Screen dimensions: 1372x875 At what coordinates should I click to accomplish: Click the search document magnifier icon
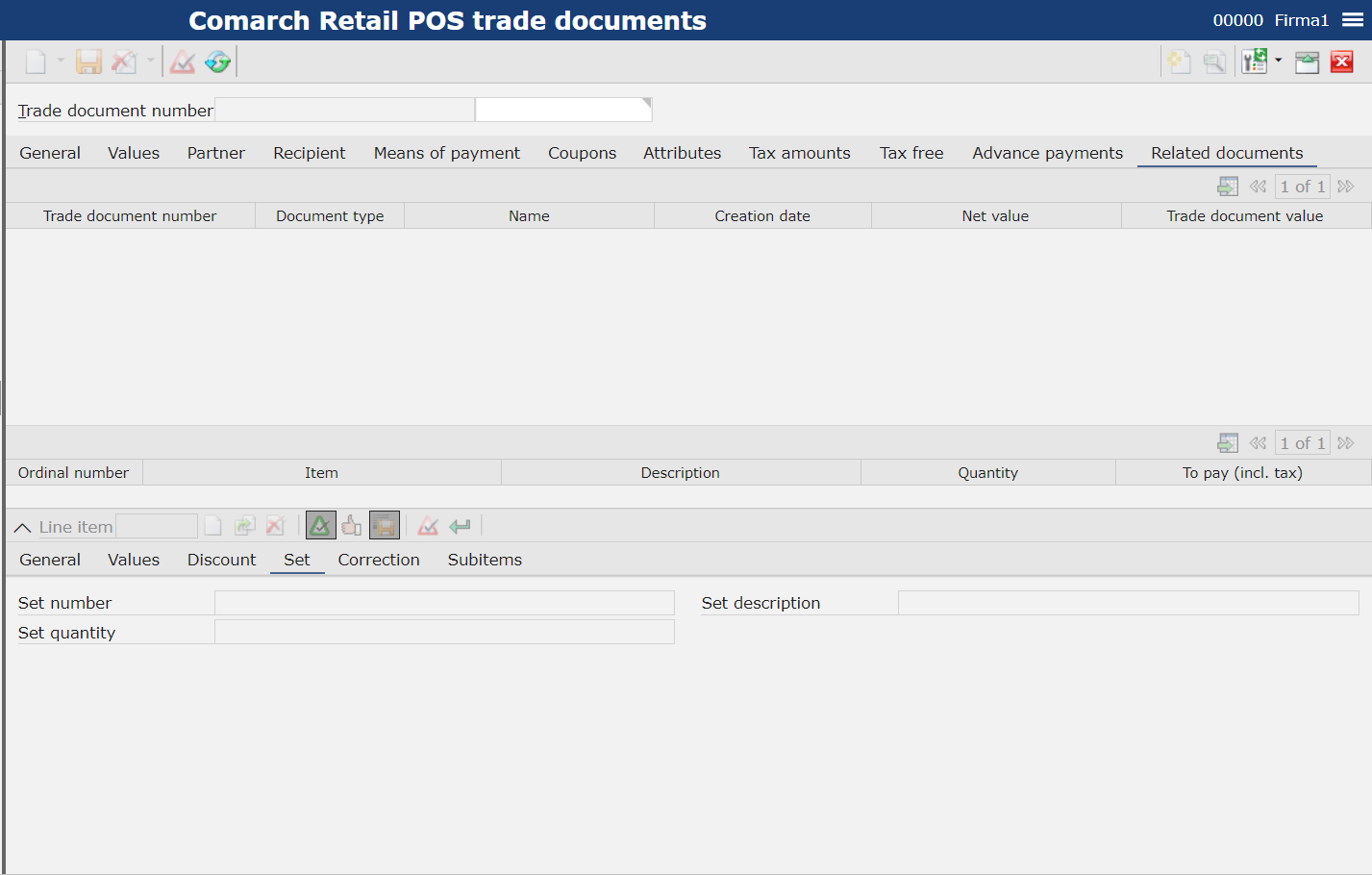click(x=1215, y=62)
